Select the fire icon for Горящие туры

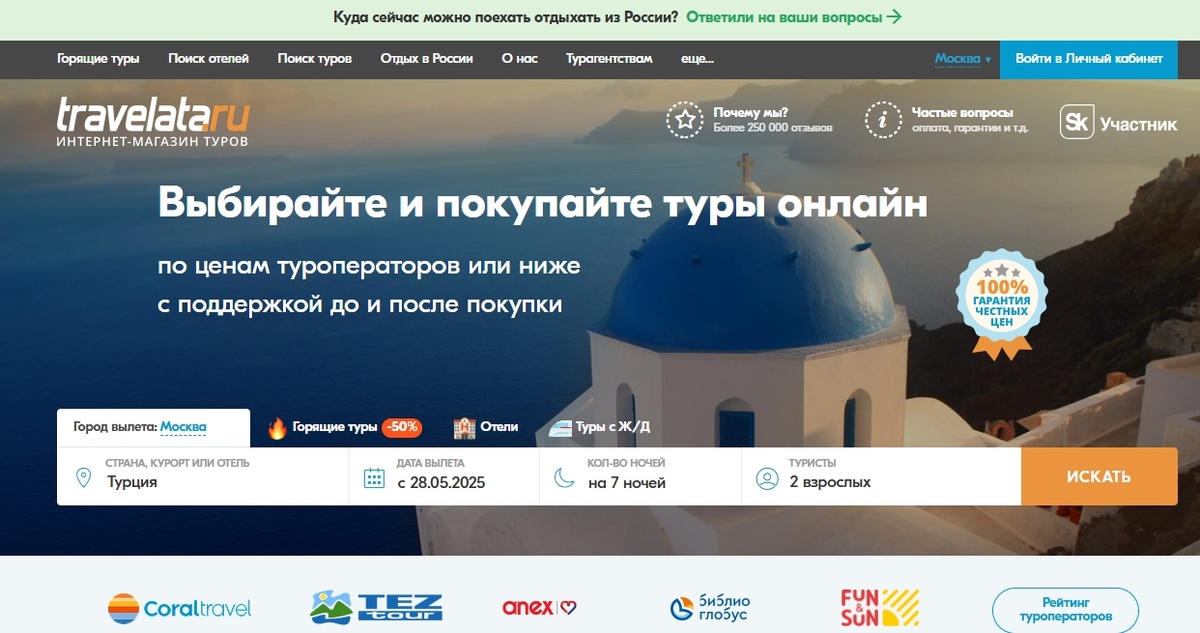(x=277, y=426)
